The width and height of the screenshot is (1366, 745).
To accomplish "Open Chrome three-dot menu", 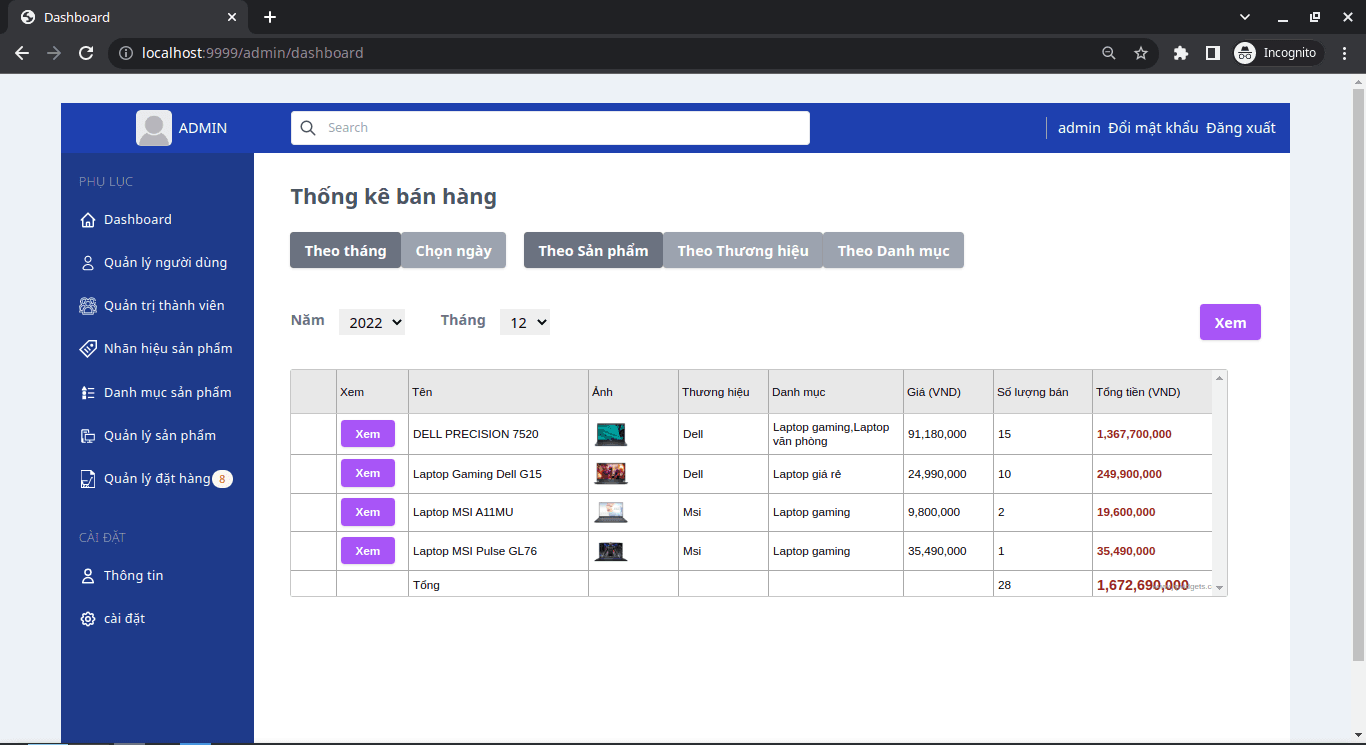I will click(x=1344, y=53).
